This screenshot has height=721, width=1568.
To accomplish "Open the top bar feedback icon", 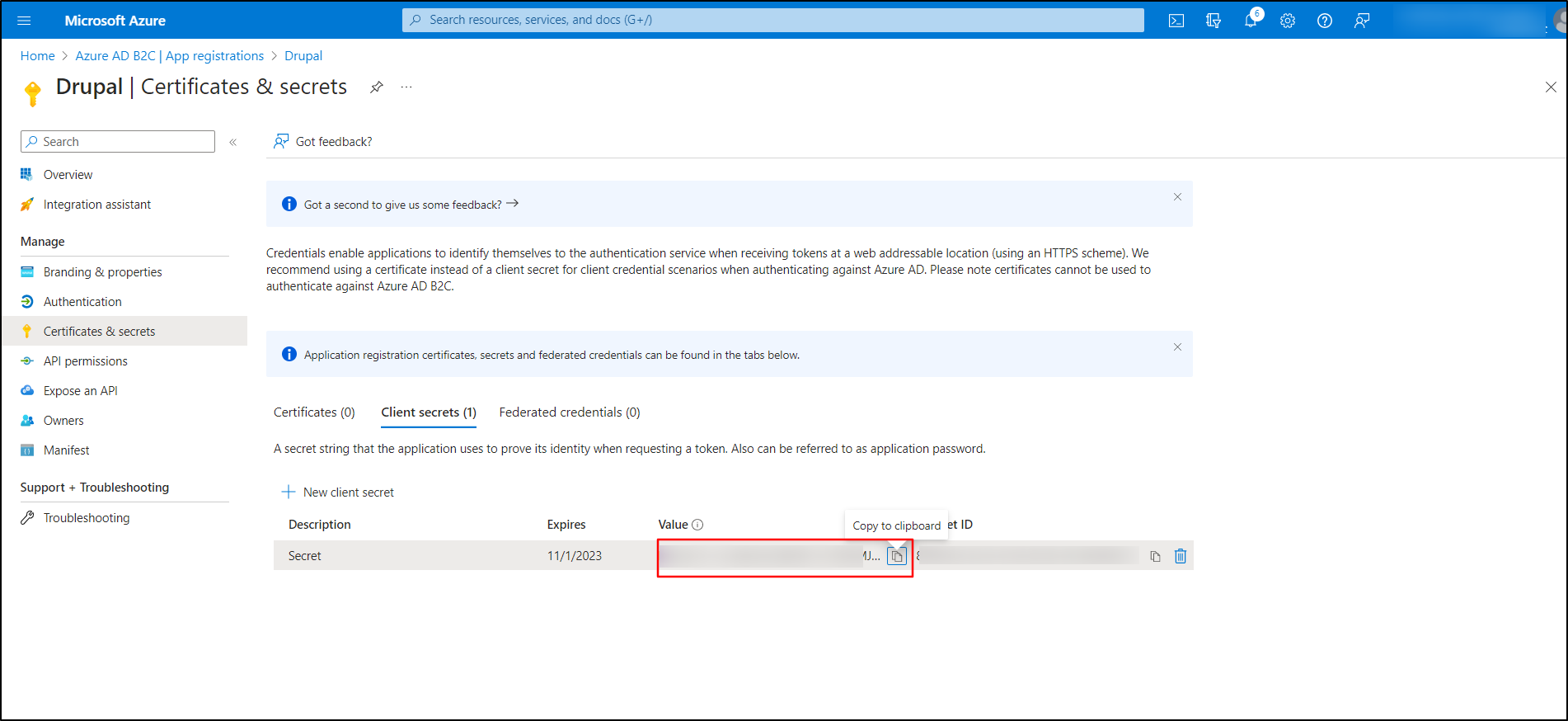I will [1362, 21].
